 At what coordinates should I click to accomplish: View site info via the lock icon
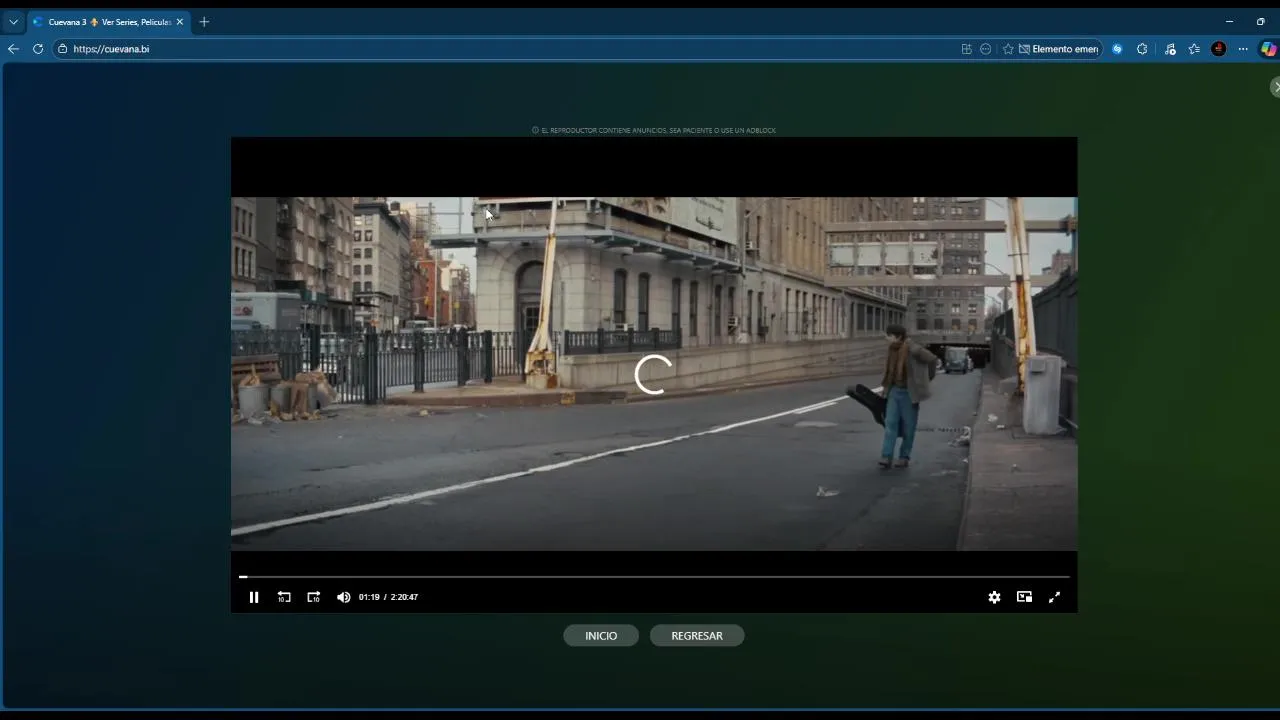(x=62, y=49)
